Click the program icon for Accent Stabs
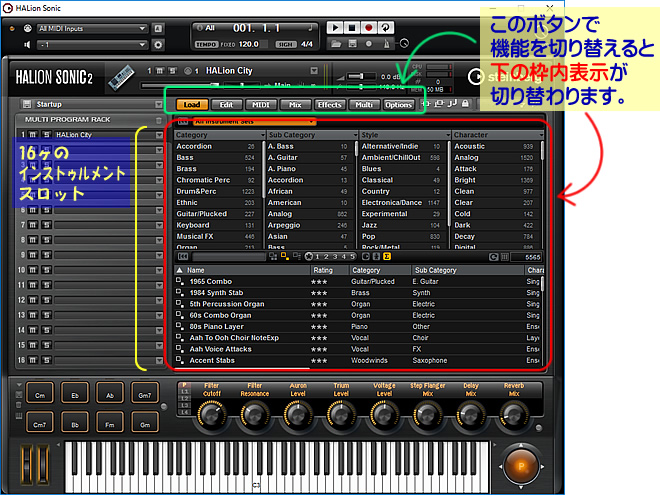 point(180,360)
